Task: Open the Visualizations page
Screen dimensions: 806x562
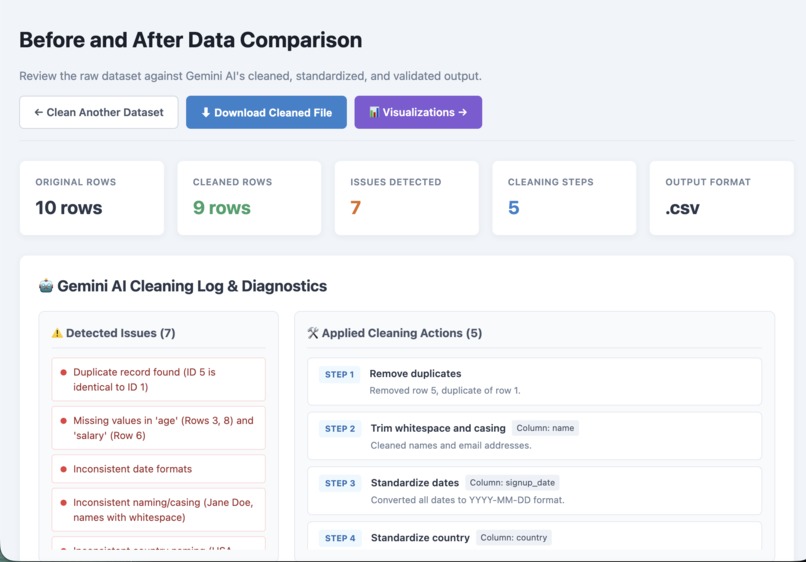Action: 418,112
